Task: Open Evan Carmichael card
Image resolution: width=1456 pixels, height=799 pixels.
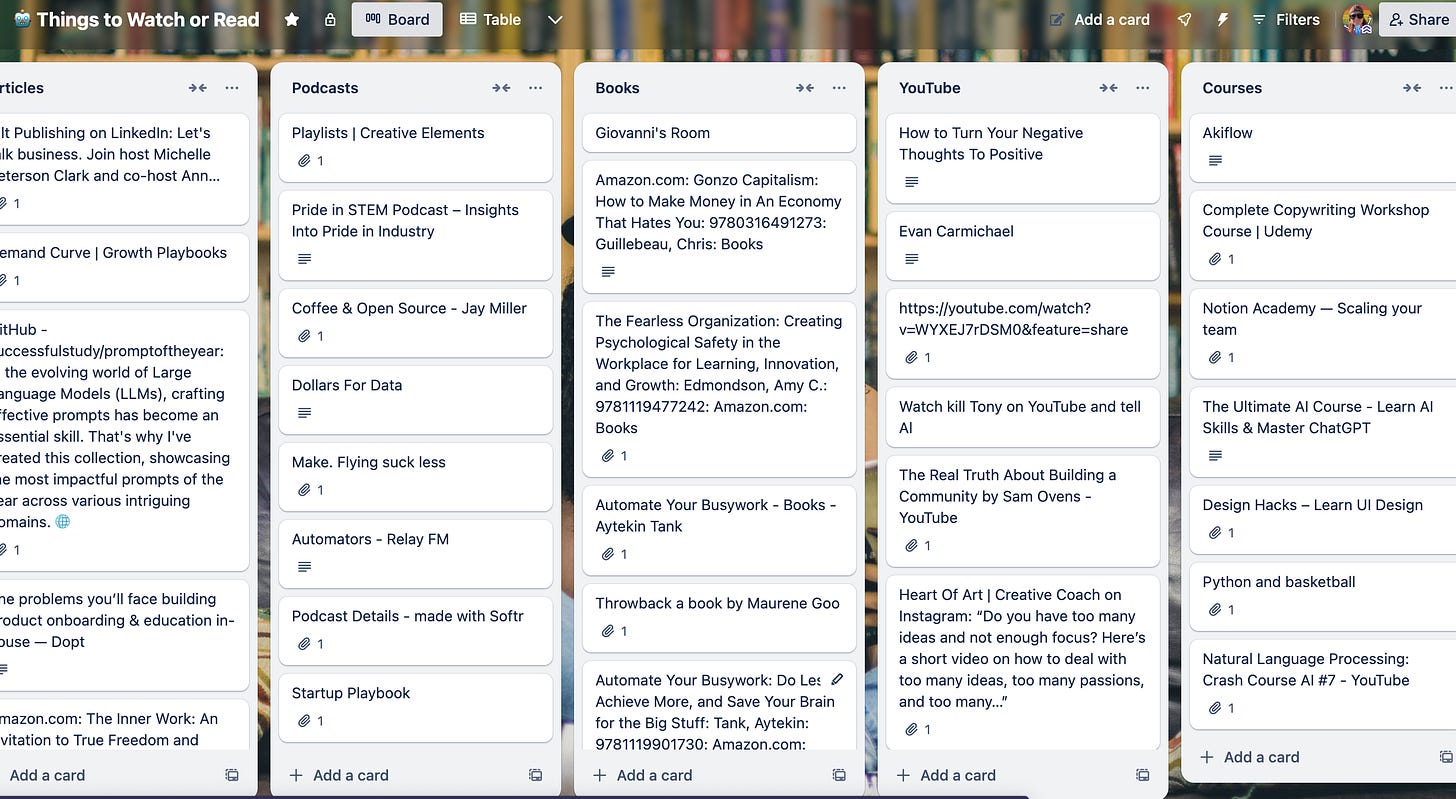Action: [1023, 245]
